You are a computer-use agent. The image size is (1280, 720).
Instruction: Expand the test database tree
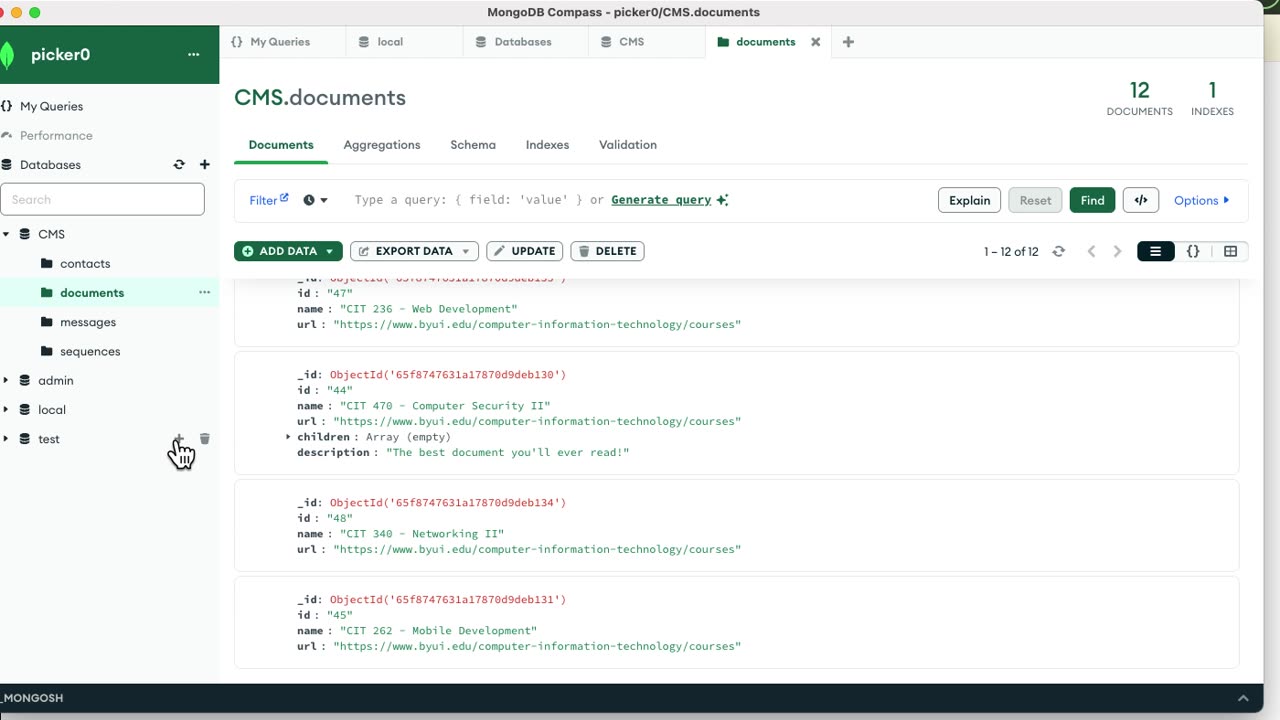6,439
